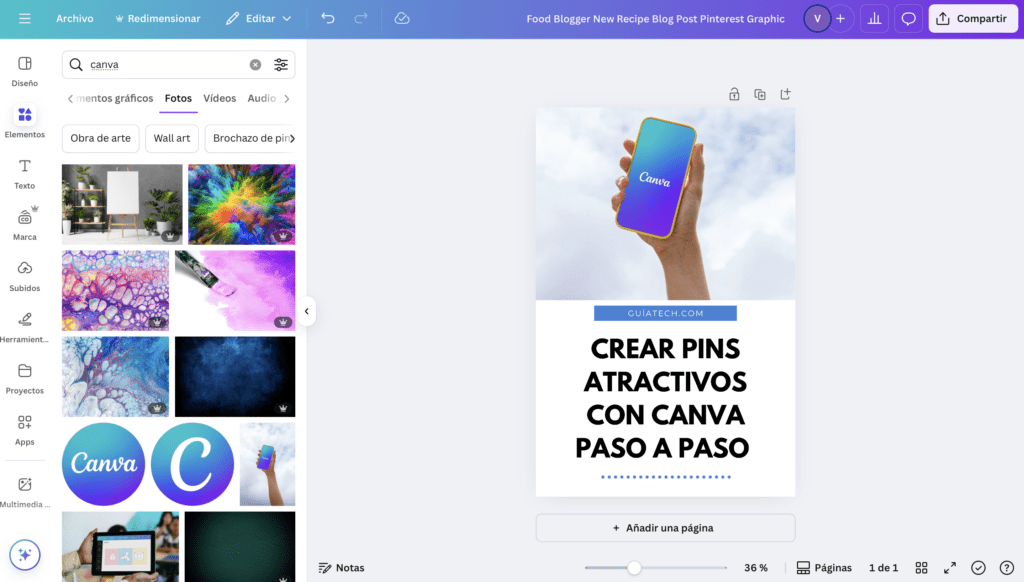Open the Notas panel
Viewport: 1024px width, 582px height.
(341, 568)
